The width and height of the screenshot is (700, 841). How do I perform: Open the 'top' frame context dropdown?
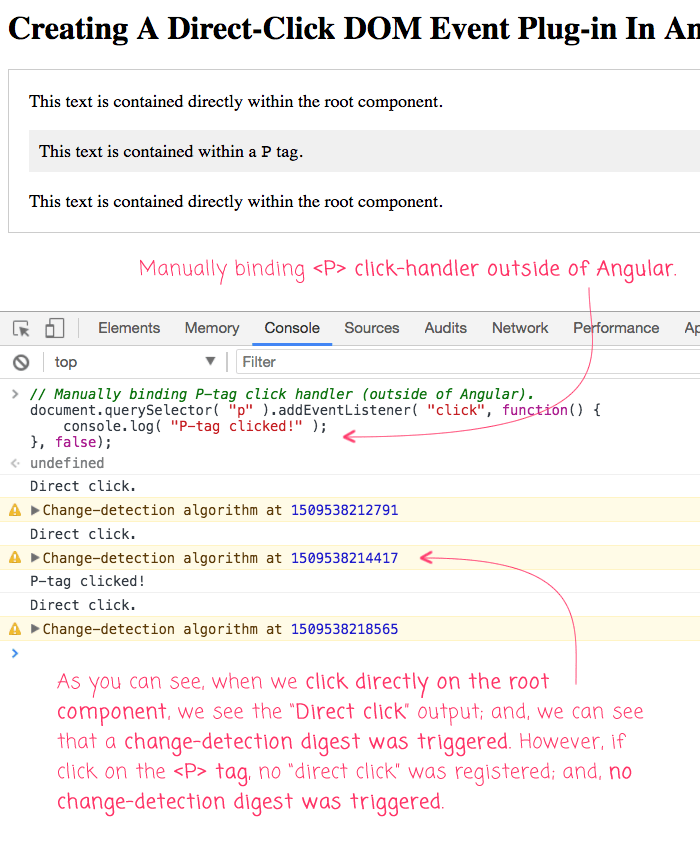pos(130,362)
